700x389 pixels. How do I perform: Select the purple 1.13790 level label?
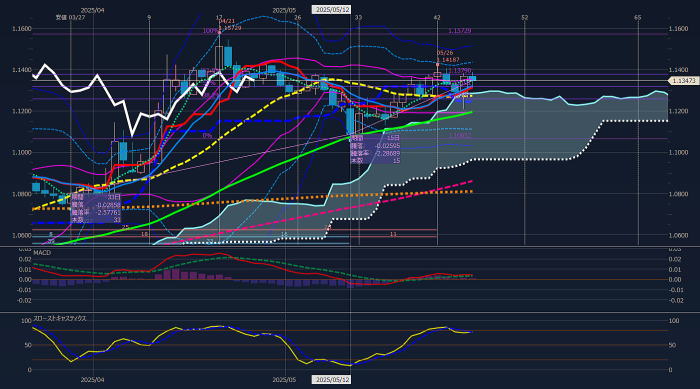(x=460, y=71)
